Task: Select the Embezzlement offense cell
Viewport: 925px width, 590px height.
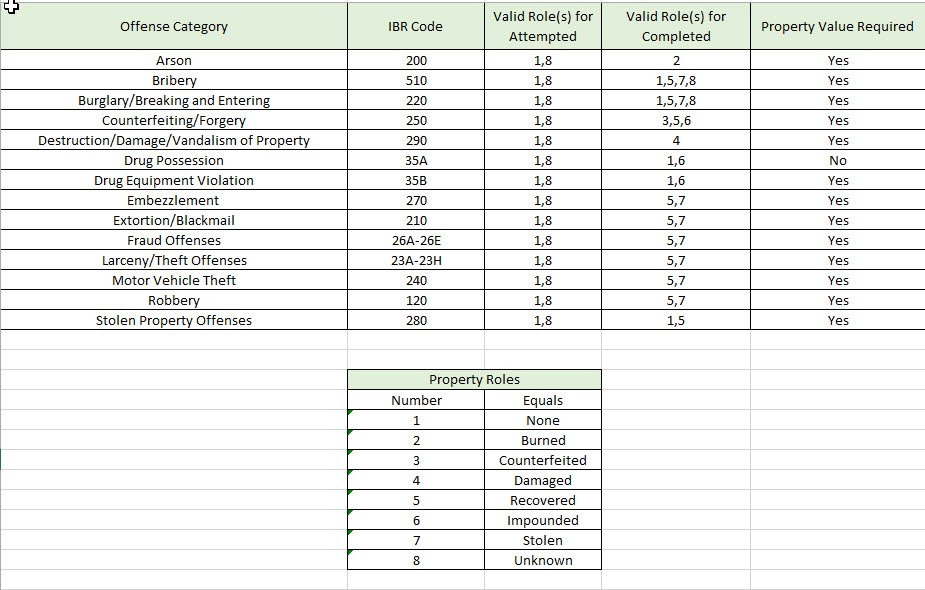Action: coord(174,201)
